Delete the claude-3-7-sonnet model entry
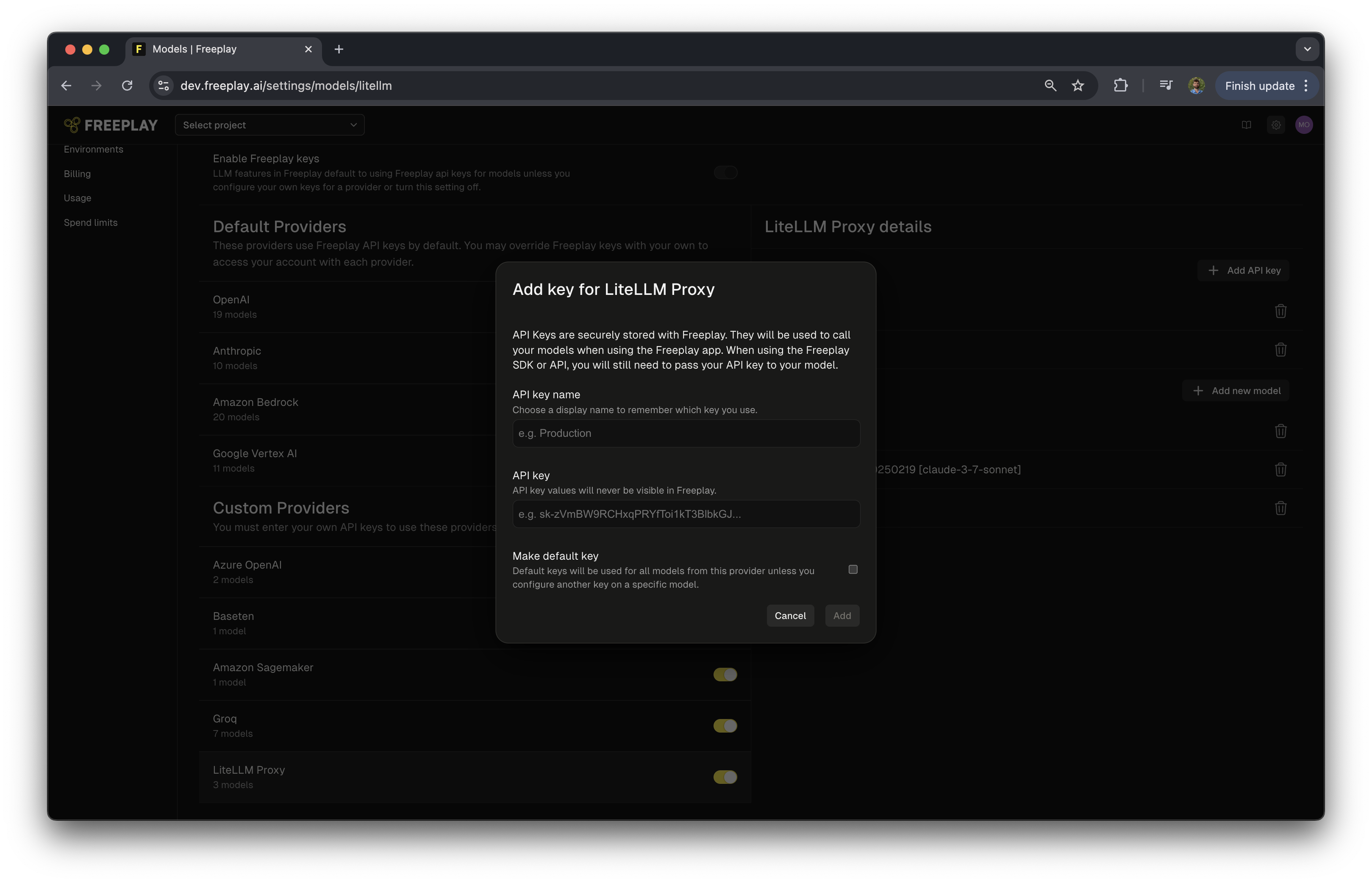The height and width of the screenshot is (883, 1372). pyautogui.click(x=1280, y=469)
